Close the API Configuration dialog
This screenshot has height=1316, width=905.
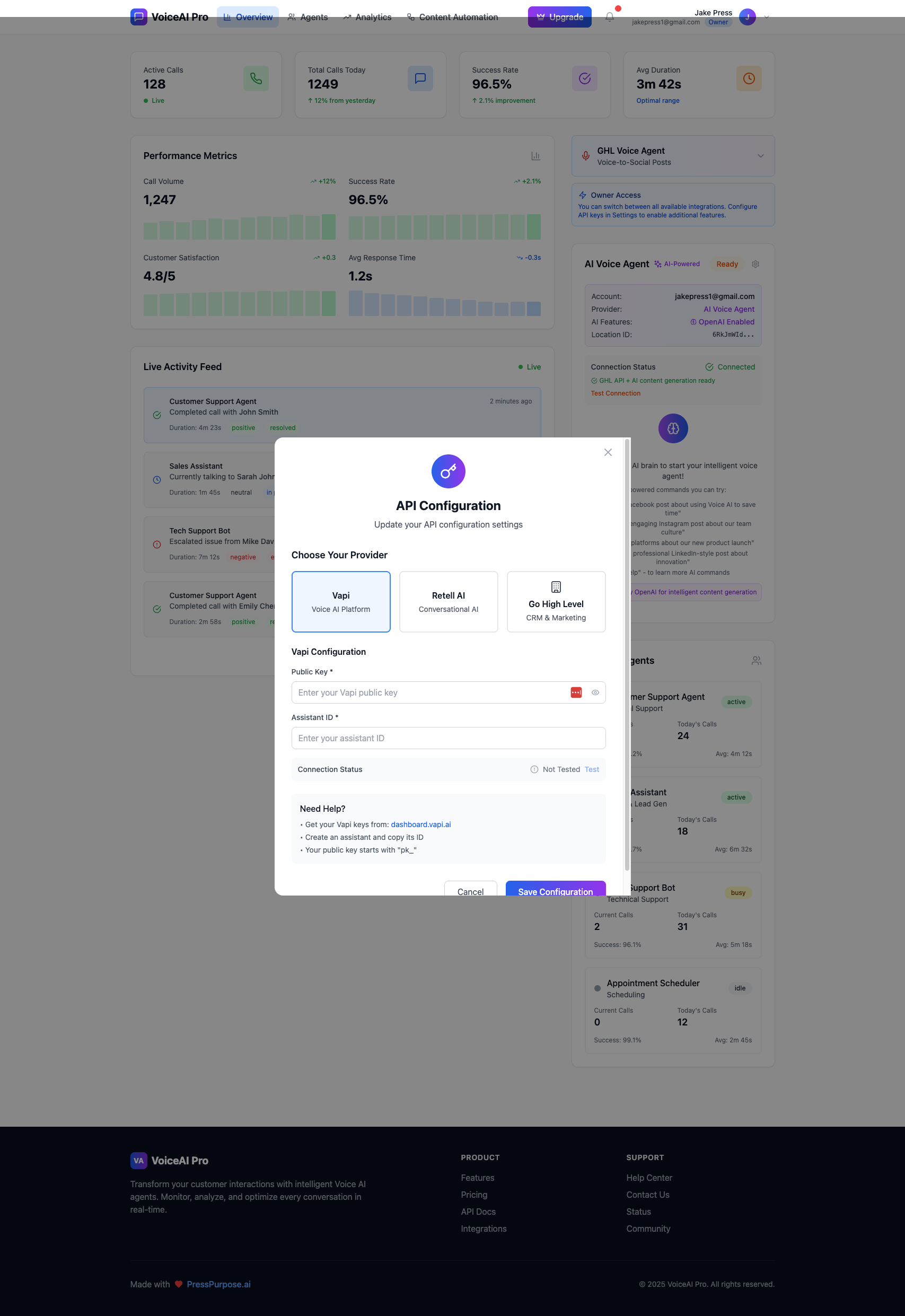coord(608,452)
